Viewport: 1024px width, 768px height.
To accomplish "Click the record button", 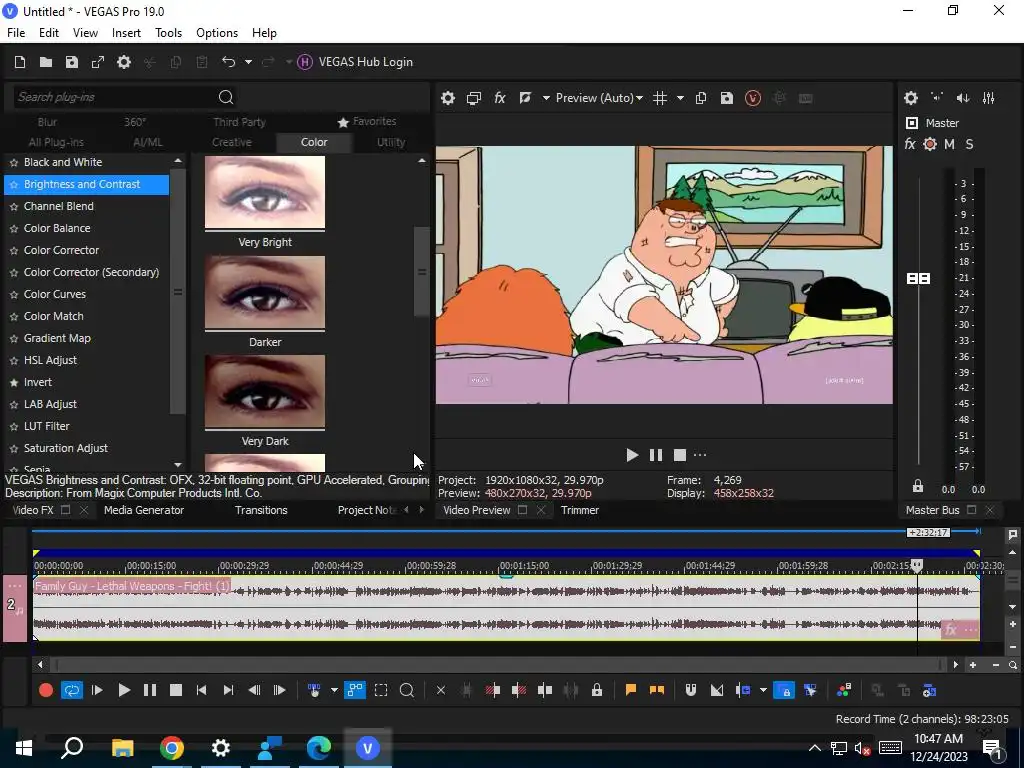I will [46, 690].
